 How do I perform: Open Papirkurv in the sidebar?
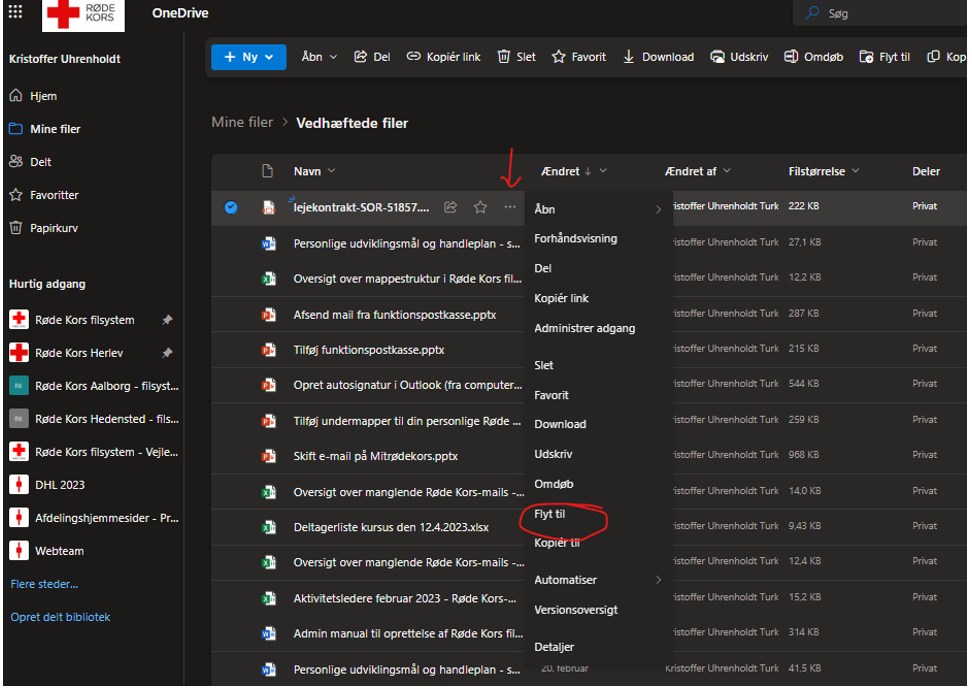[x=43, y=228]
